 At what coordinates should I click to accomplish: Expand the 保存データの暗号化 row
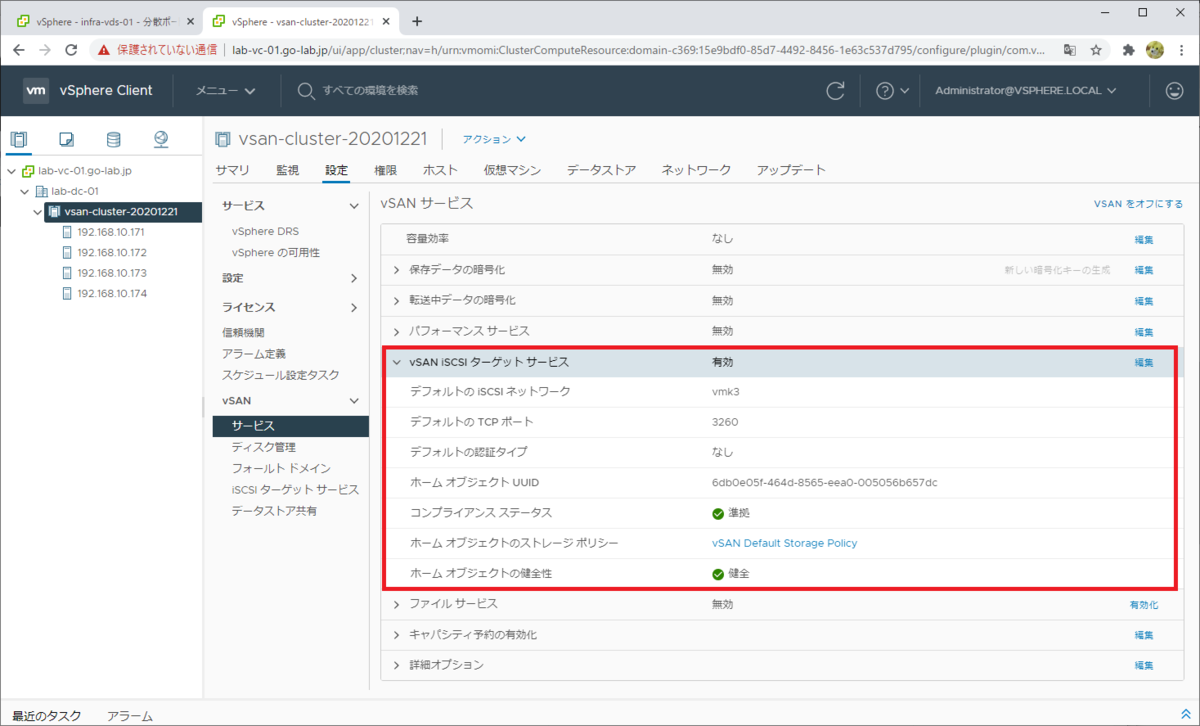click(397, 270)
